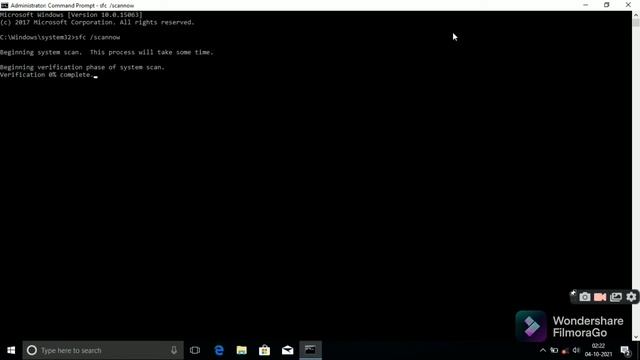Click the 'Verification 0% complete' line
The image size is (640, 360).
pos(47,75)
